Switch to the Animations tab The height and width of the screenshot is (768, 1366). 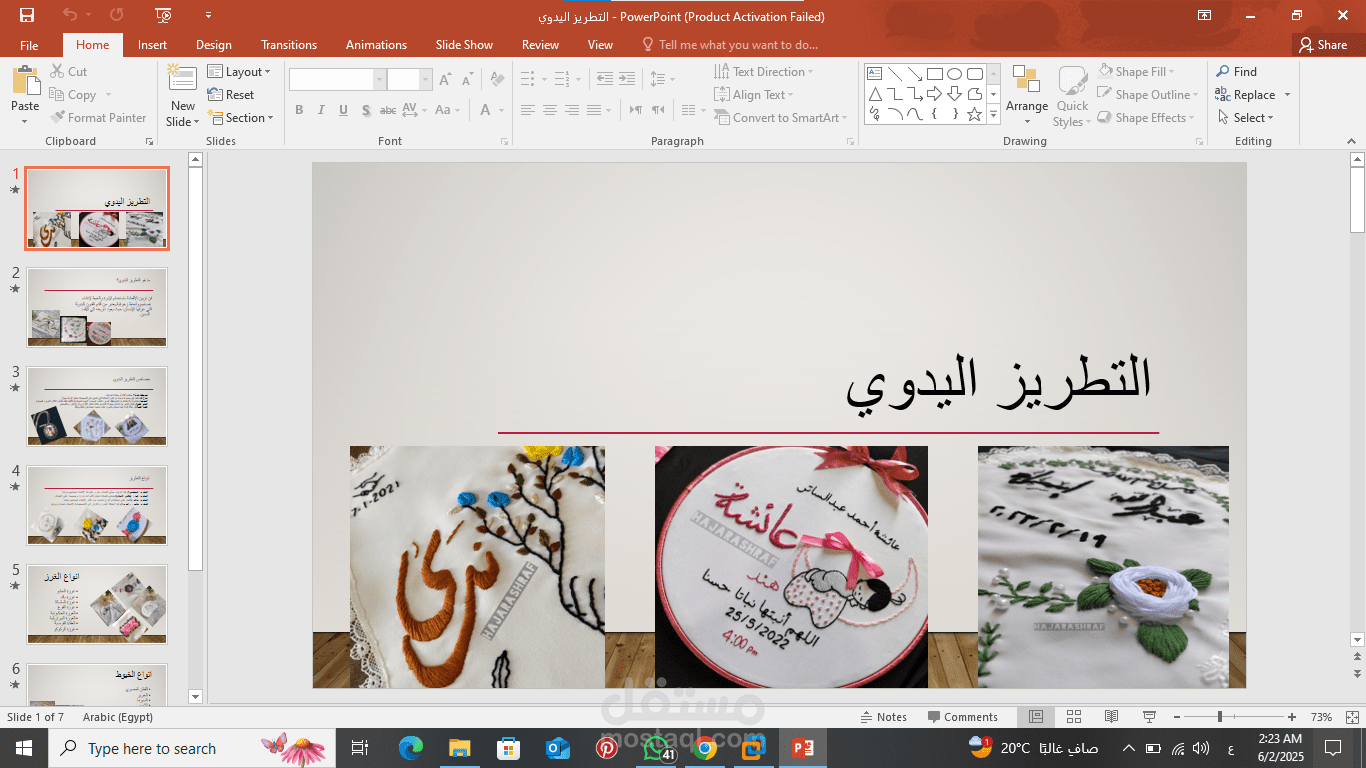click(376, 45)
